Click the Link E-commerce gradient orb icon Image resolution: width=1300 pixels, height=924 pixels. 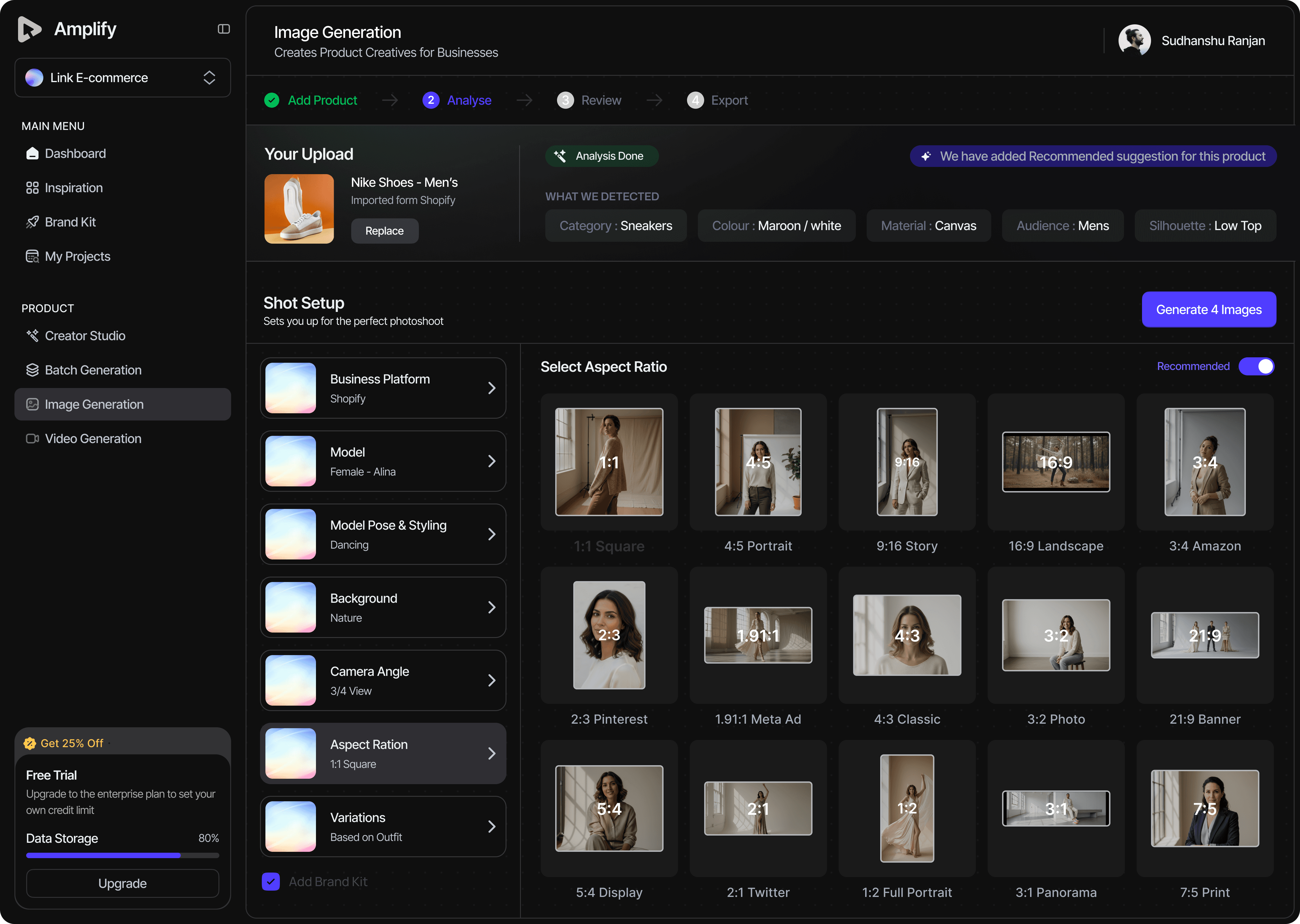tap(34, 77)
